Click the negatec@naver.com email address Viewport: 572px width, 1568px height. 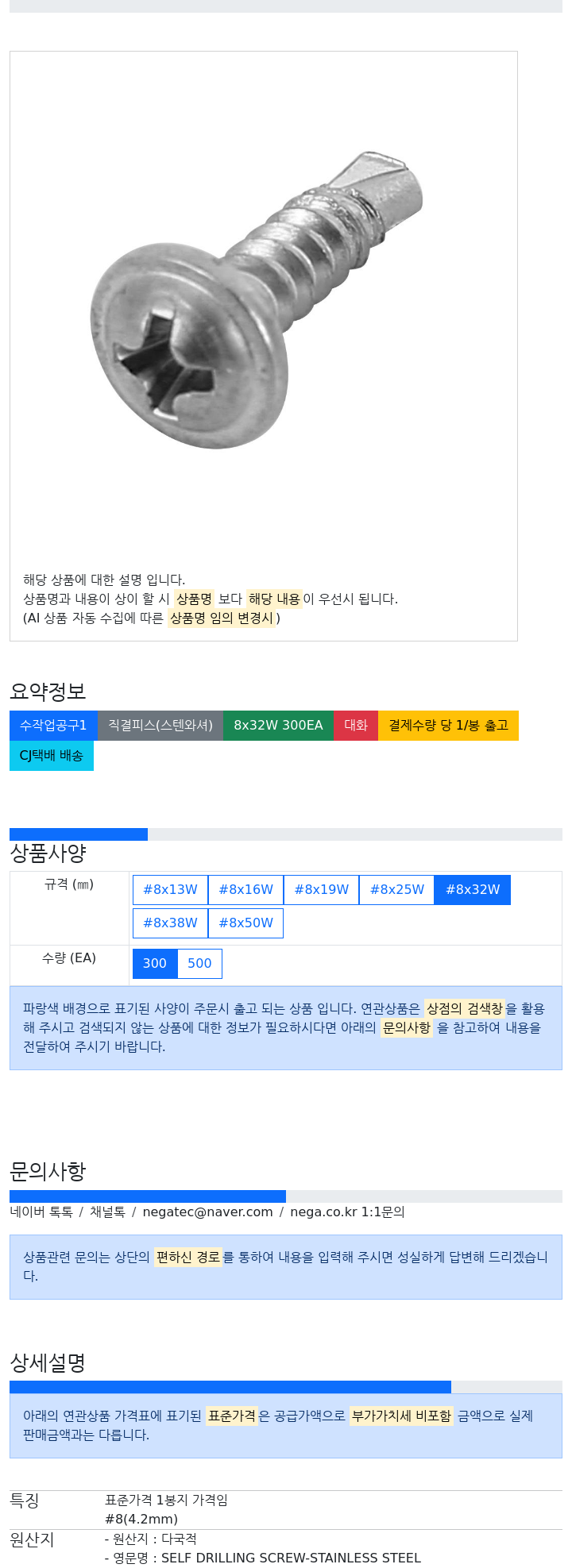click(x=207, y=1212)
